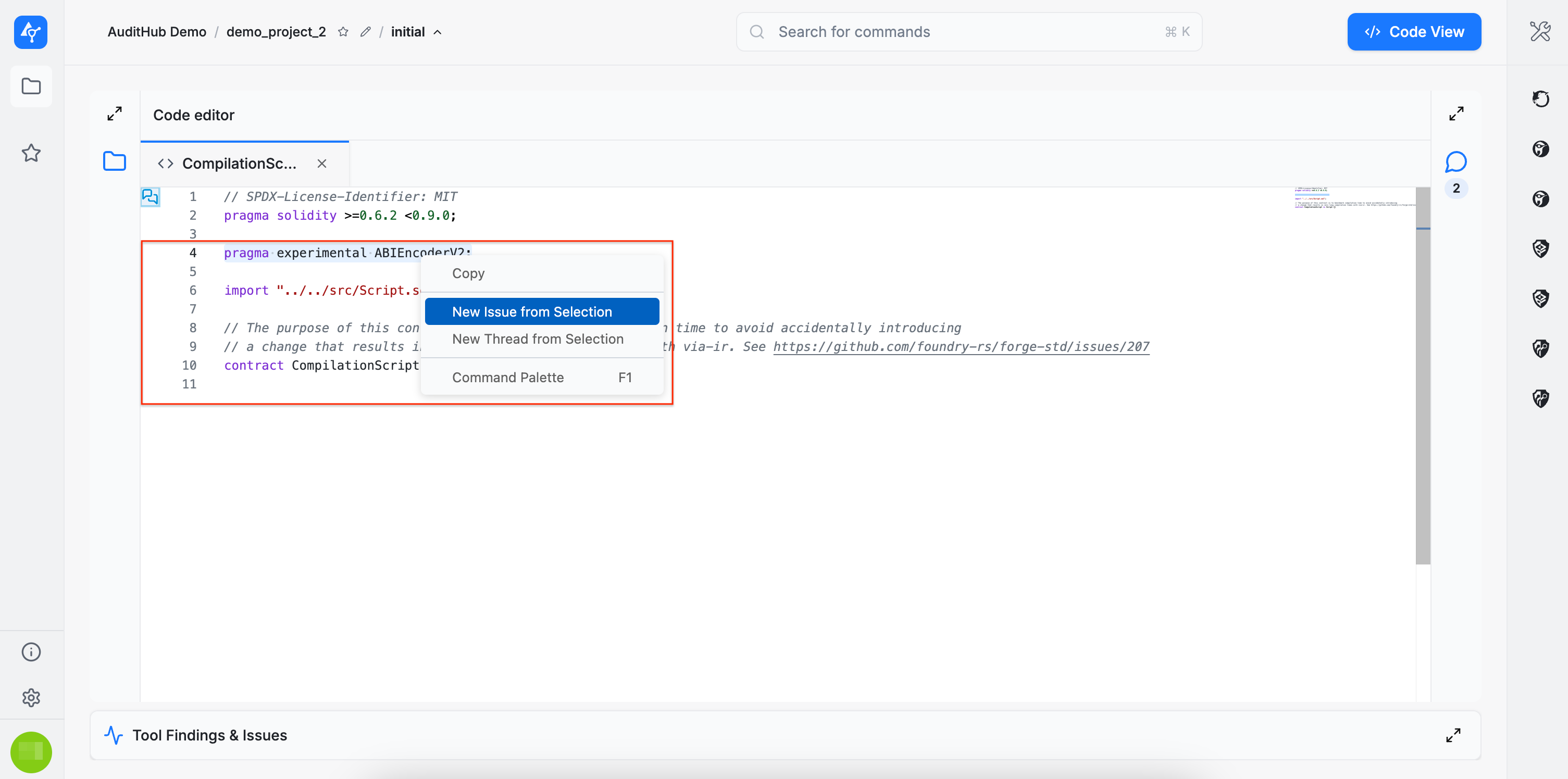Click the AuditHub logo icon

click(x=30, y=32)
